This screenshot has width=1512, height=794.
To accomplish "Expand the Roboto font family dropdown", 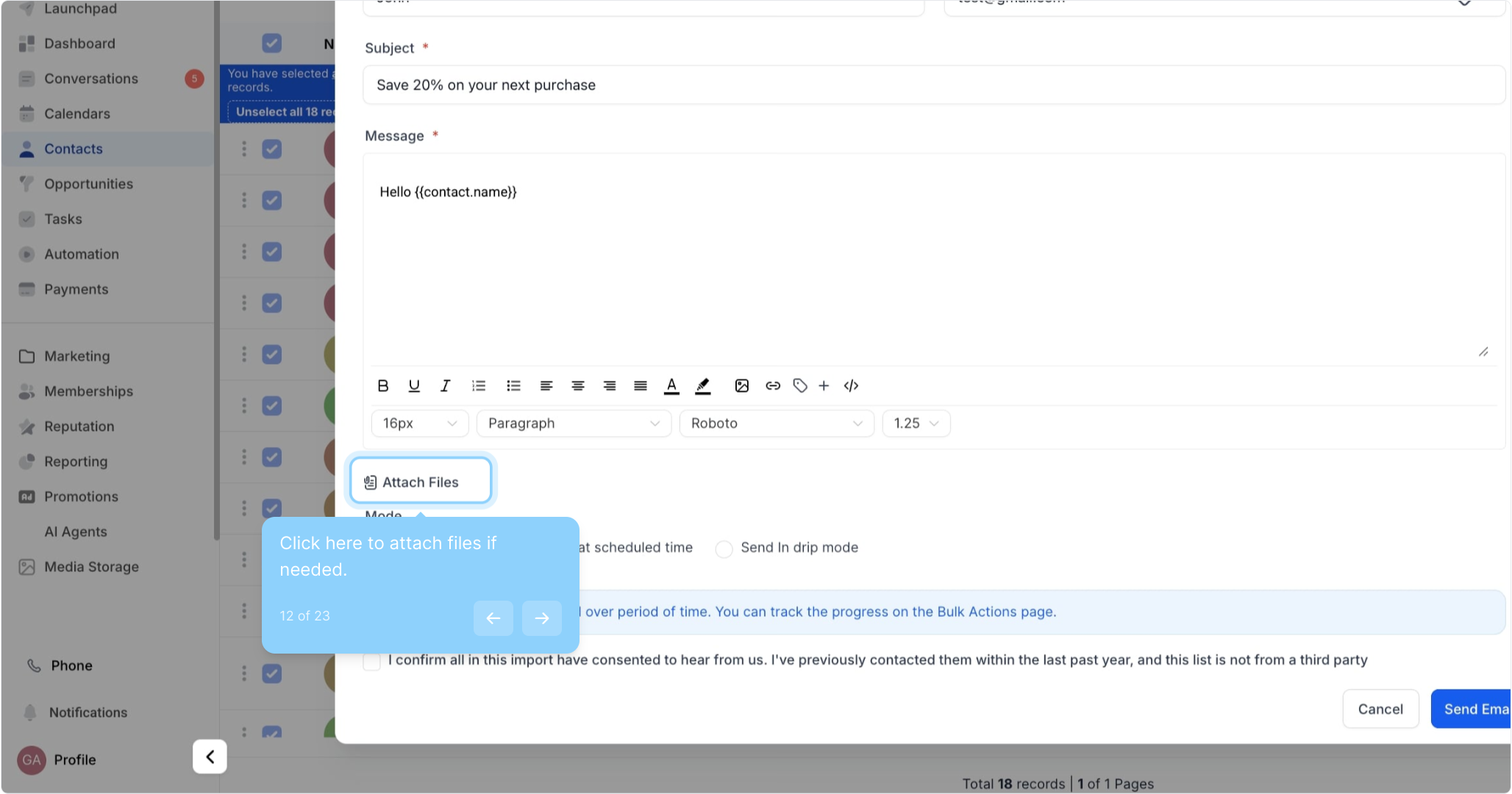I will 776,423.
